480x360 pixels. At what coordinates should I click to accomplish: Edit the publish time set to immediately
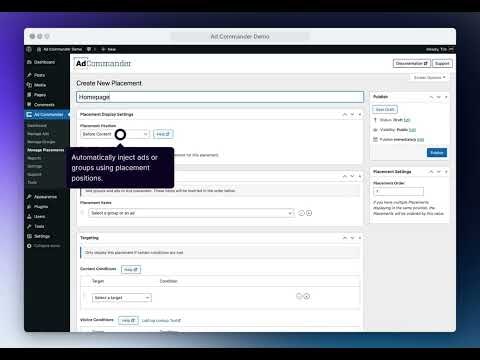(421, 140)
